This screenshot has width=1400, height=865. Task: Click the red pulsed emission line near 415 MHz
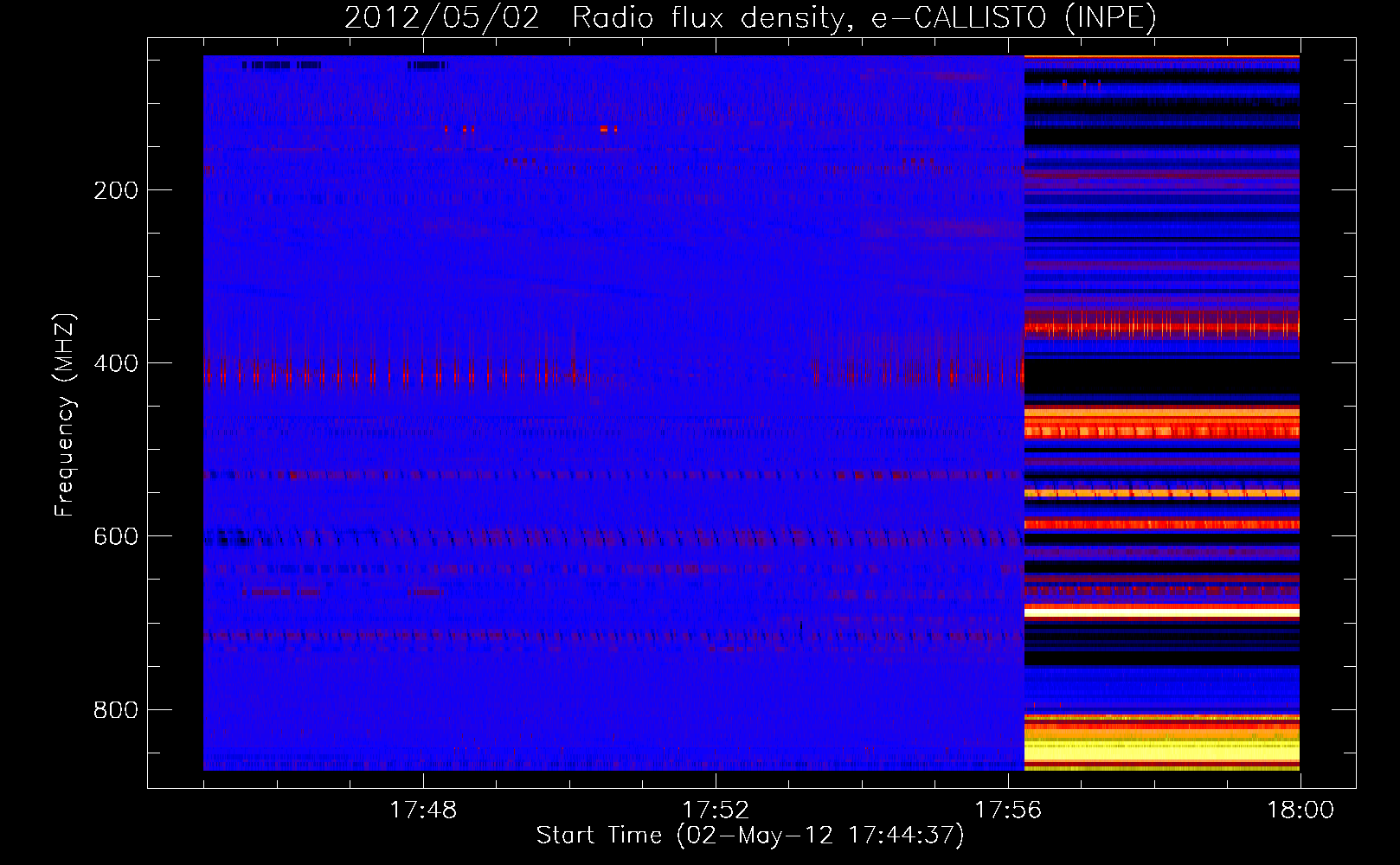click(x=613, y=376)
